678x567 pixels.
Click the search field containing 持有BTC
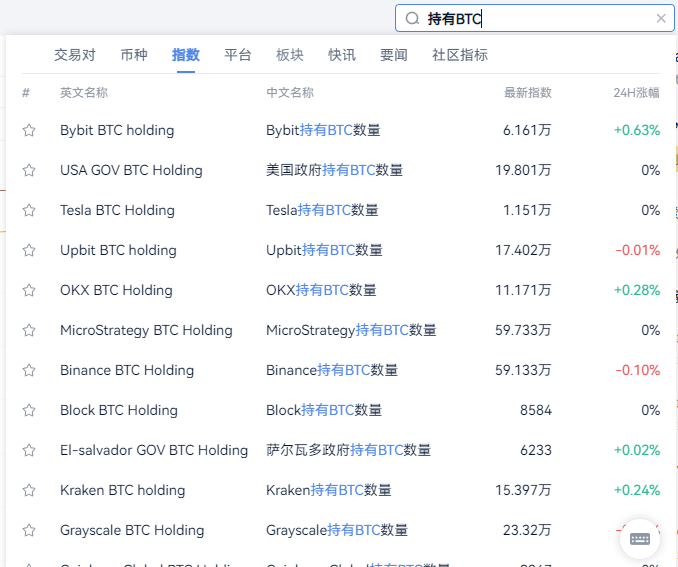pos(540,18)
